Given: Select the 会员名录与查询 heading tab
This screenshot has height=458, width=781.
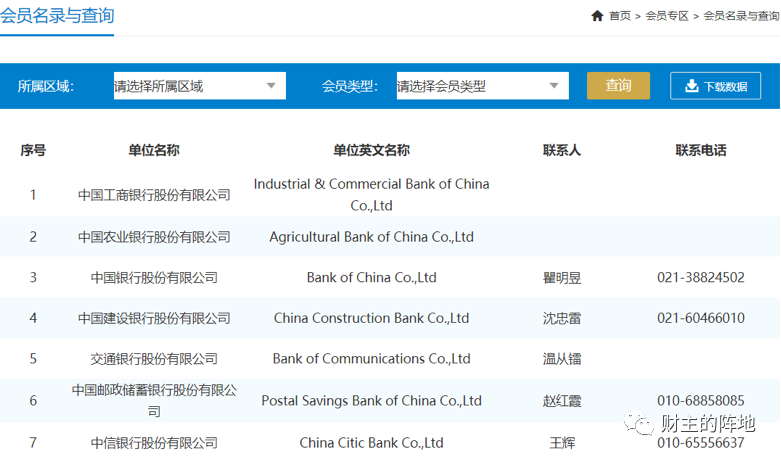Looking at the screenshot, I should click(57, 15).
